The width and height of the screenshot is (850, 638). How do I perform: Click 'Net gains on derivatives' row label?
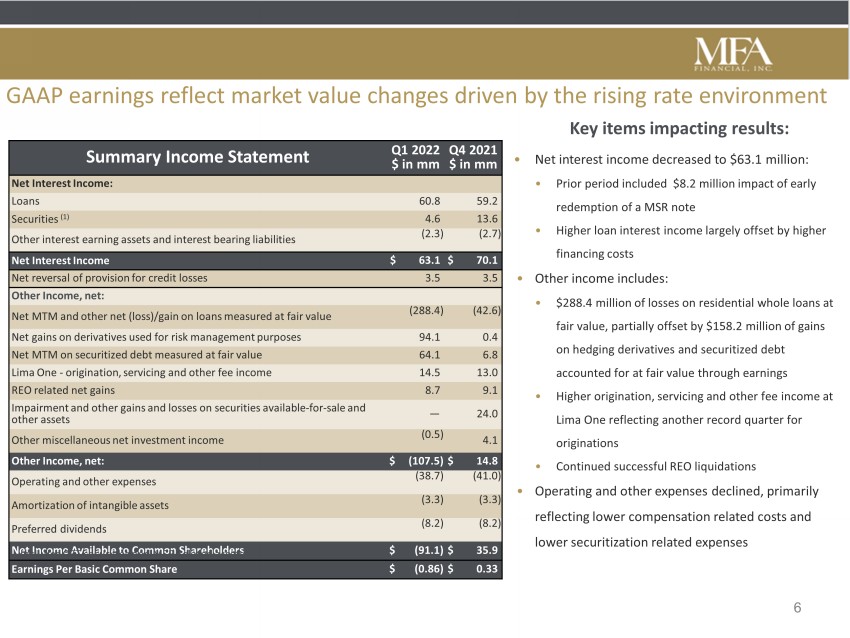tap(156, 337)
